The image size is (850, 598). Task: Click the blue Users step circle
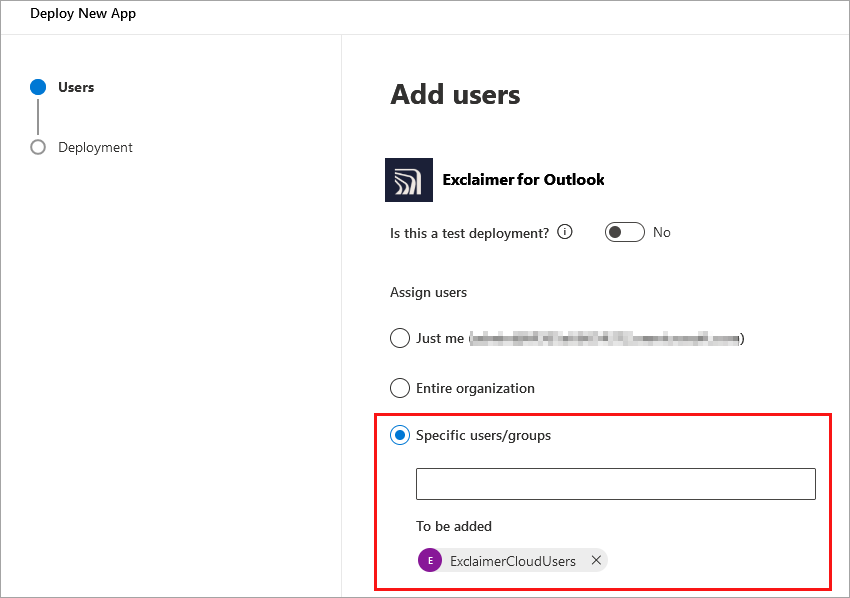coord(38,87)
